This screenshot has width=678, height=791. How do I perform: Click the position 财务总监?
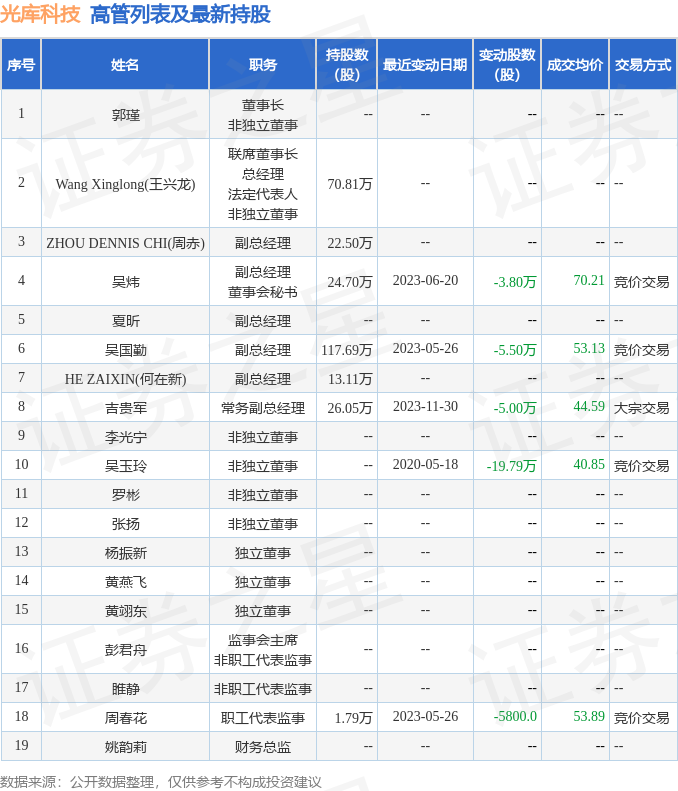pyautogui.click(x=263, y=747)
